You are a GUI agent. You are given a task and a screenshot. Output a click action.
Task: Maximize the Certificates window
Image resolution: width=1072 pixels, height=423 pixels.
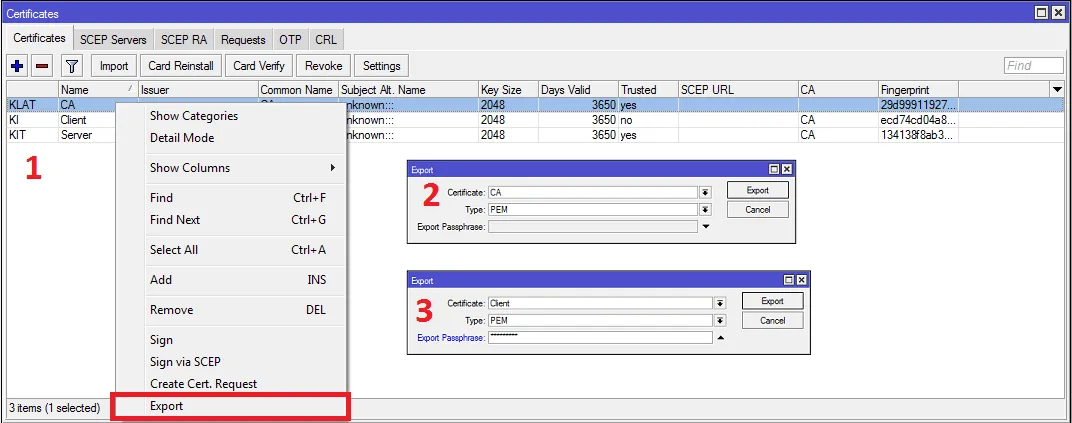(1043, 12)
